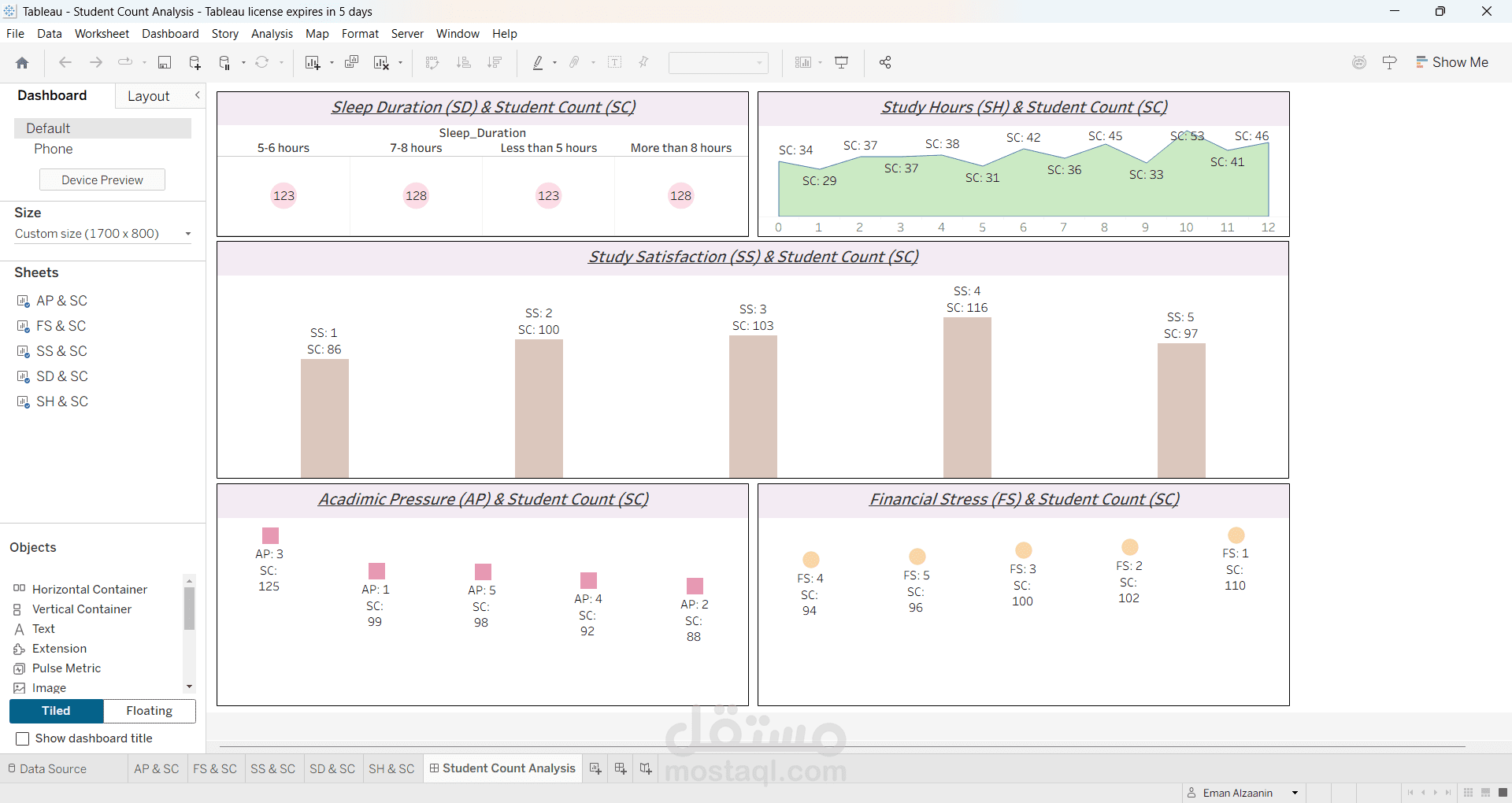The image size is (1512, 803).
Task: Open the Format menu
Action: [x=360, y=34]
